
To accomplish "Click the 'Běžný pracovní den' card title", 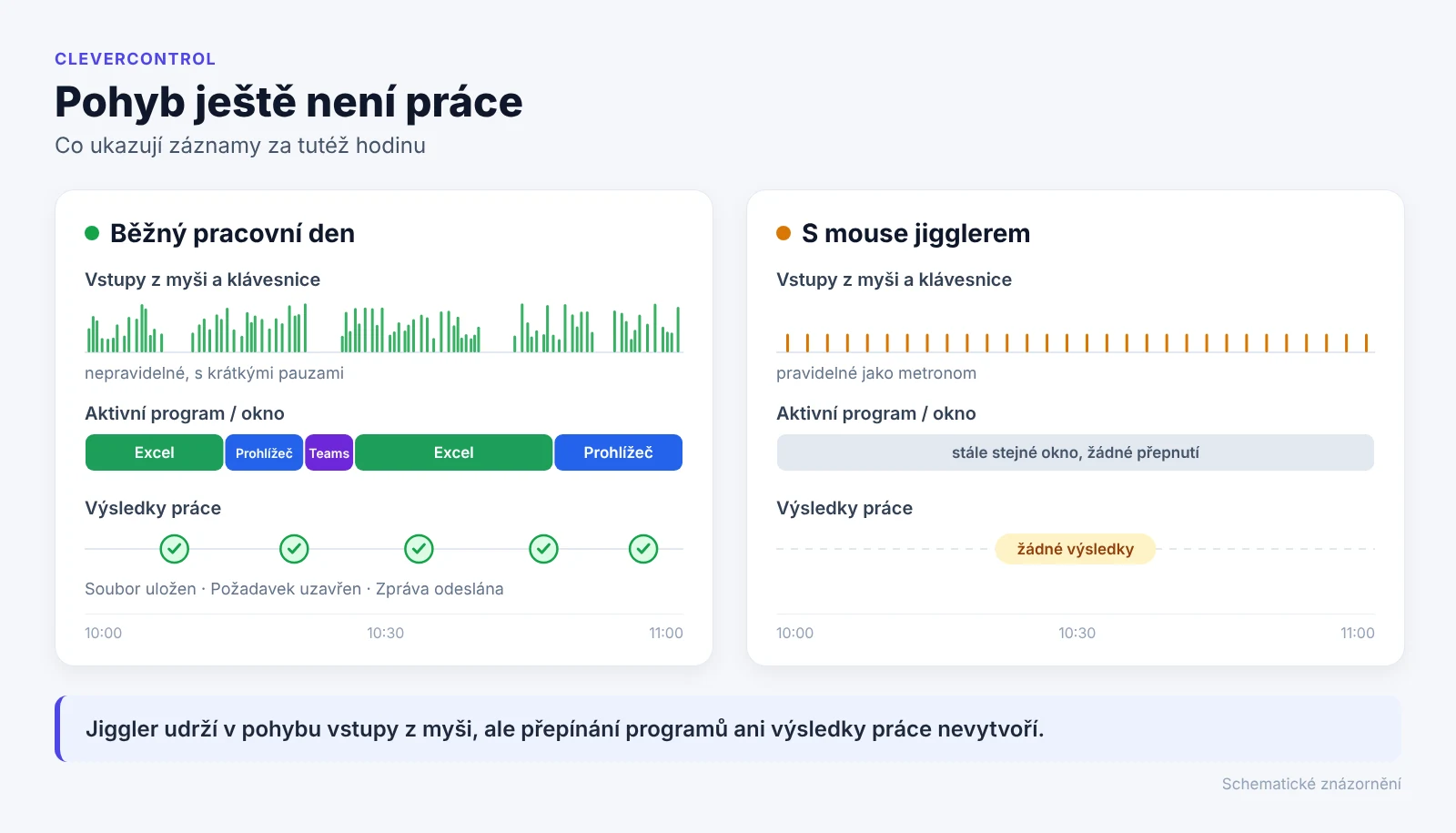I will (x=232, y=234).
